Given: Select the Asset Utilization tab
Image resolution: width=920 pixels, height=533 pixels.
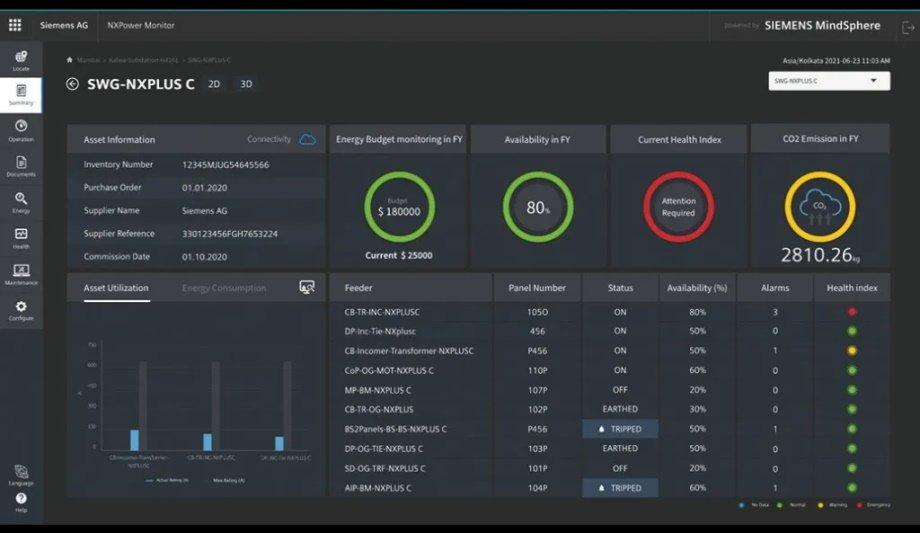Looking at the screenshot, I should tap(116, 288).
